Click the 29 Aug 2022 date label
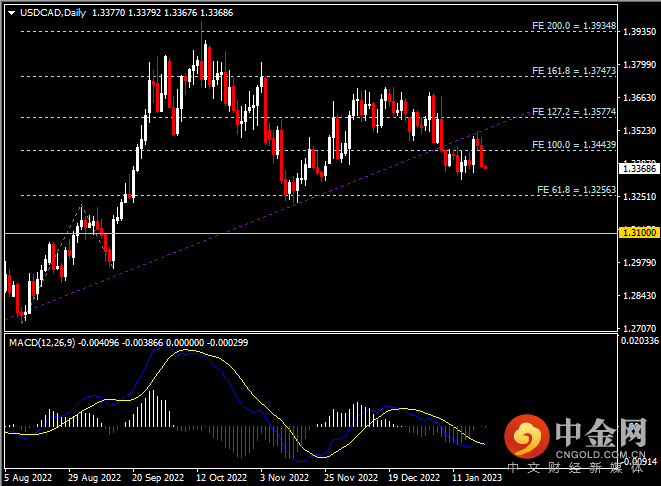Image resolution: width=661 pixels, height=486 pixels. [x=94, y=478]
